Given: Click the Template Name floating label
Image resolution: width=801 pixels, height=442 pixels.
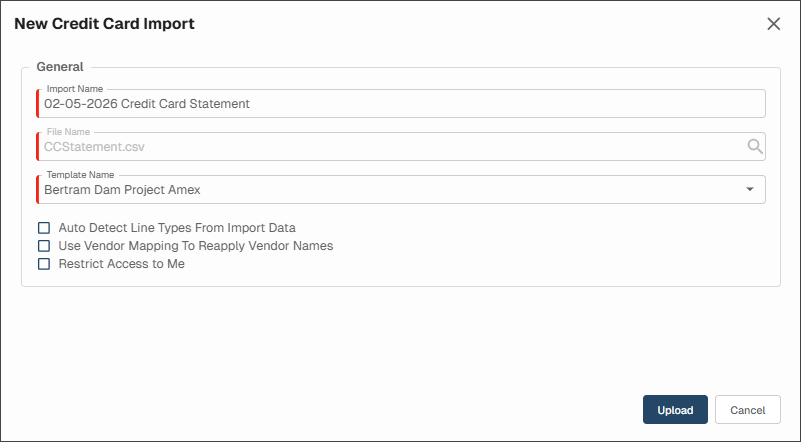Looking at the screenshot, I should [x=80, y=175].
